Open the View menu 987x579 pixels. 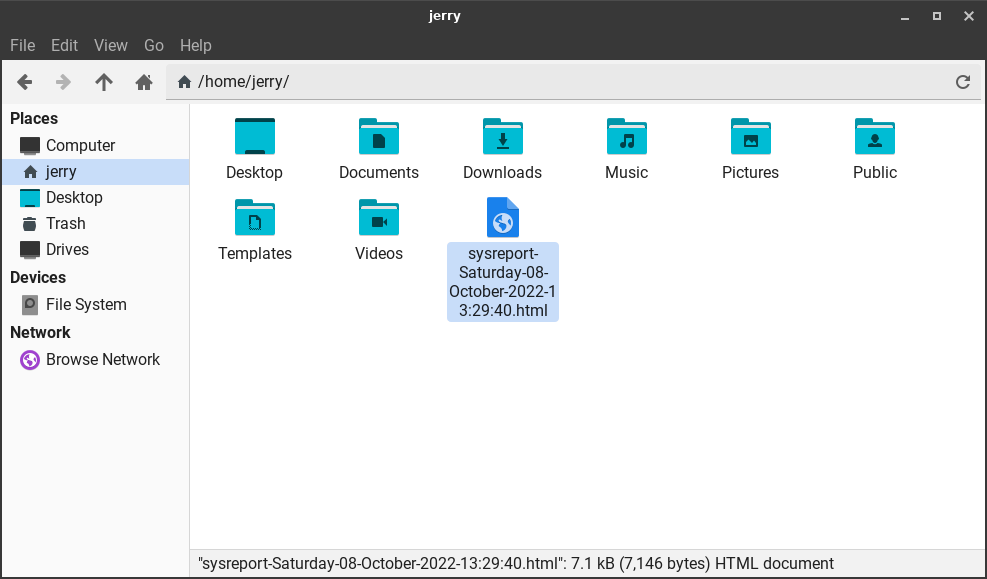(x=111, y=45)
